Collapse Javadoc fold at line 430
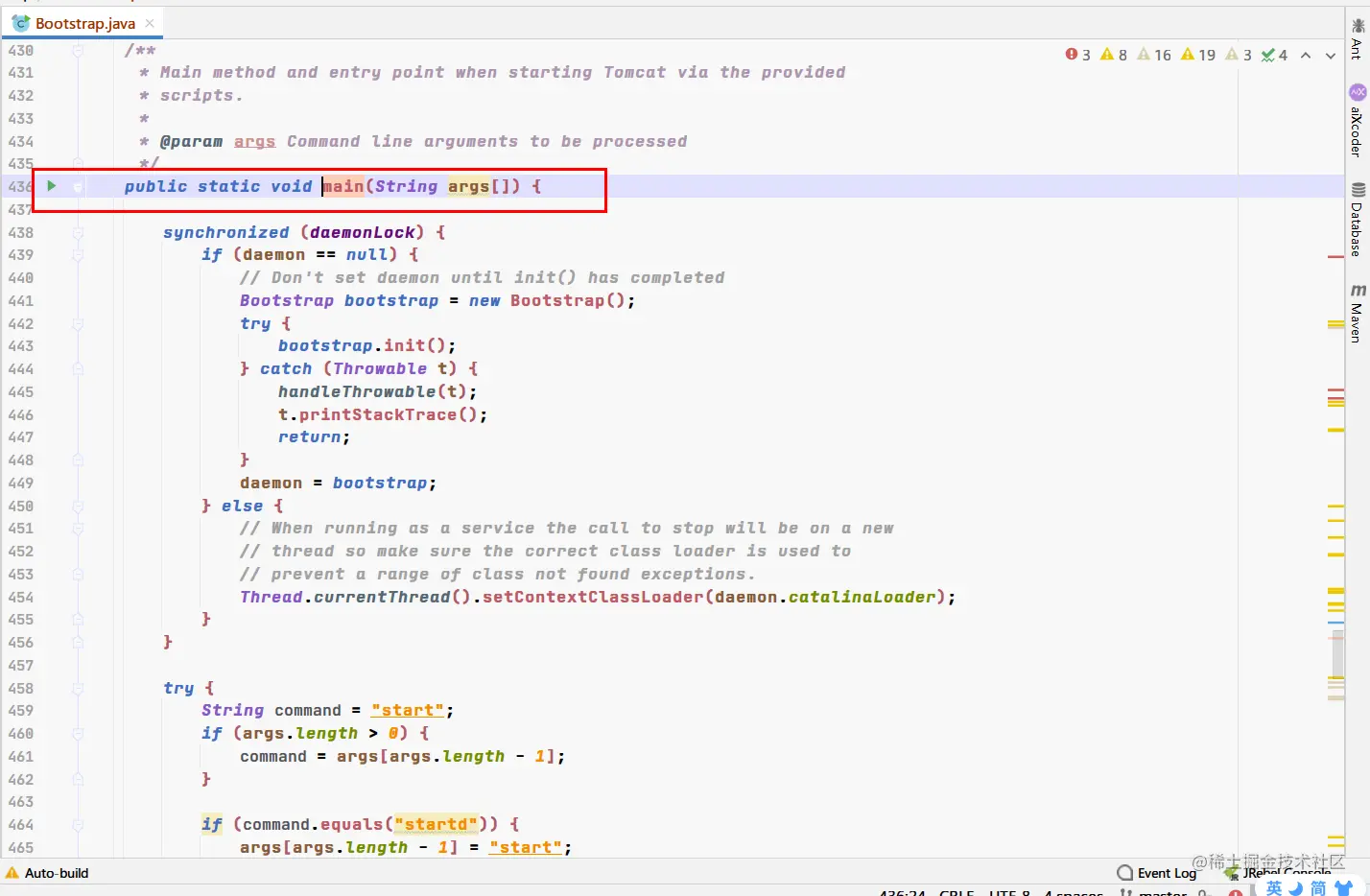Screen dimensions: 1370x896 click(78, 50)
